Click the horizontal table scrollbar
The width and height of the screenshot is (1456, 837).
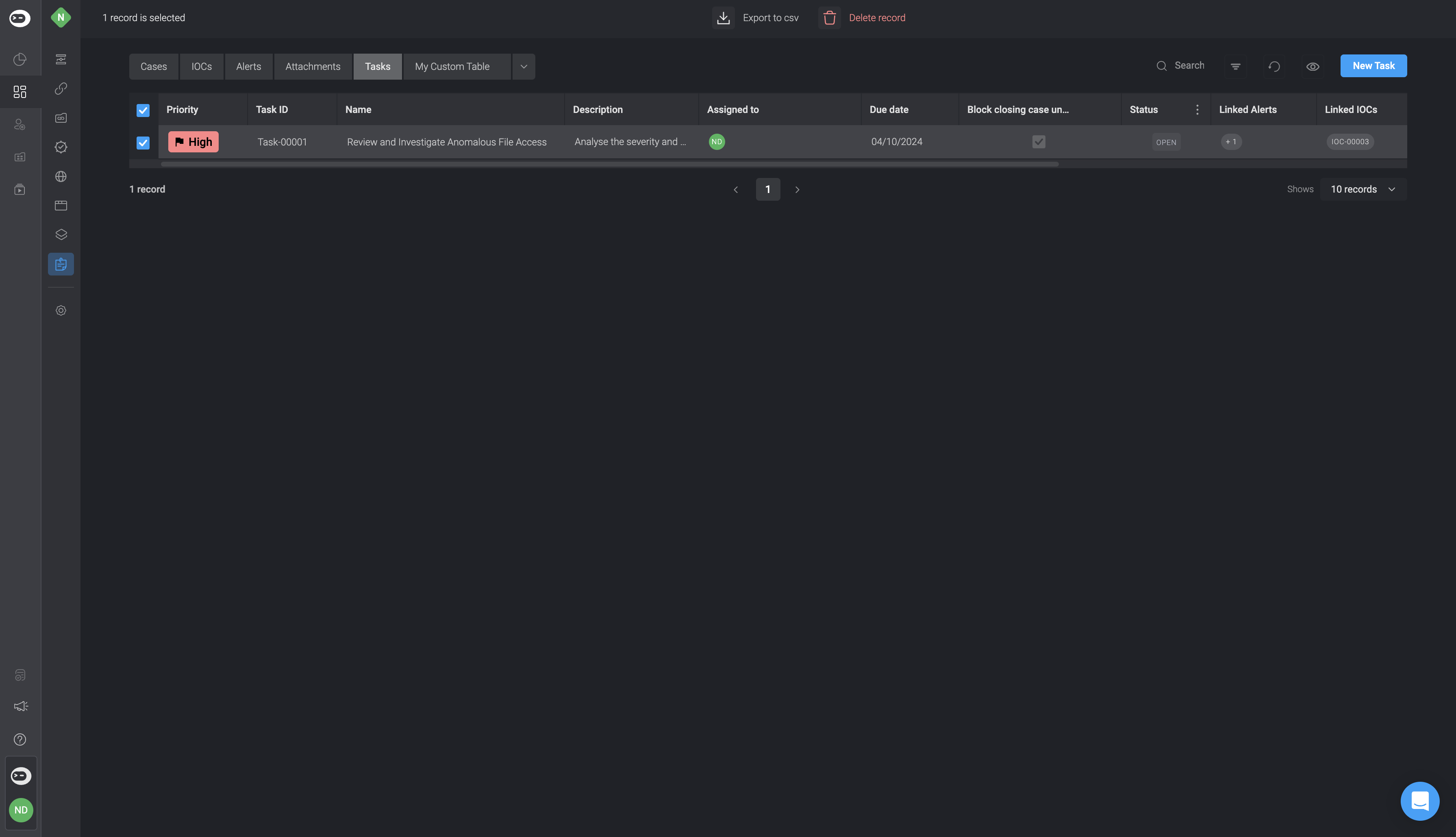coord(610,165)
